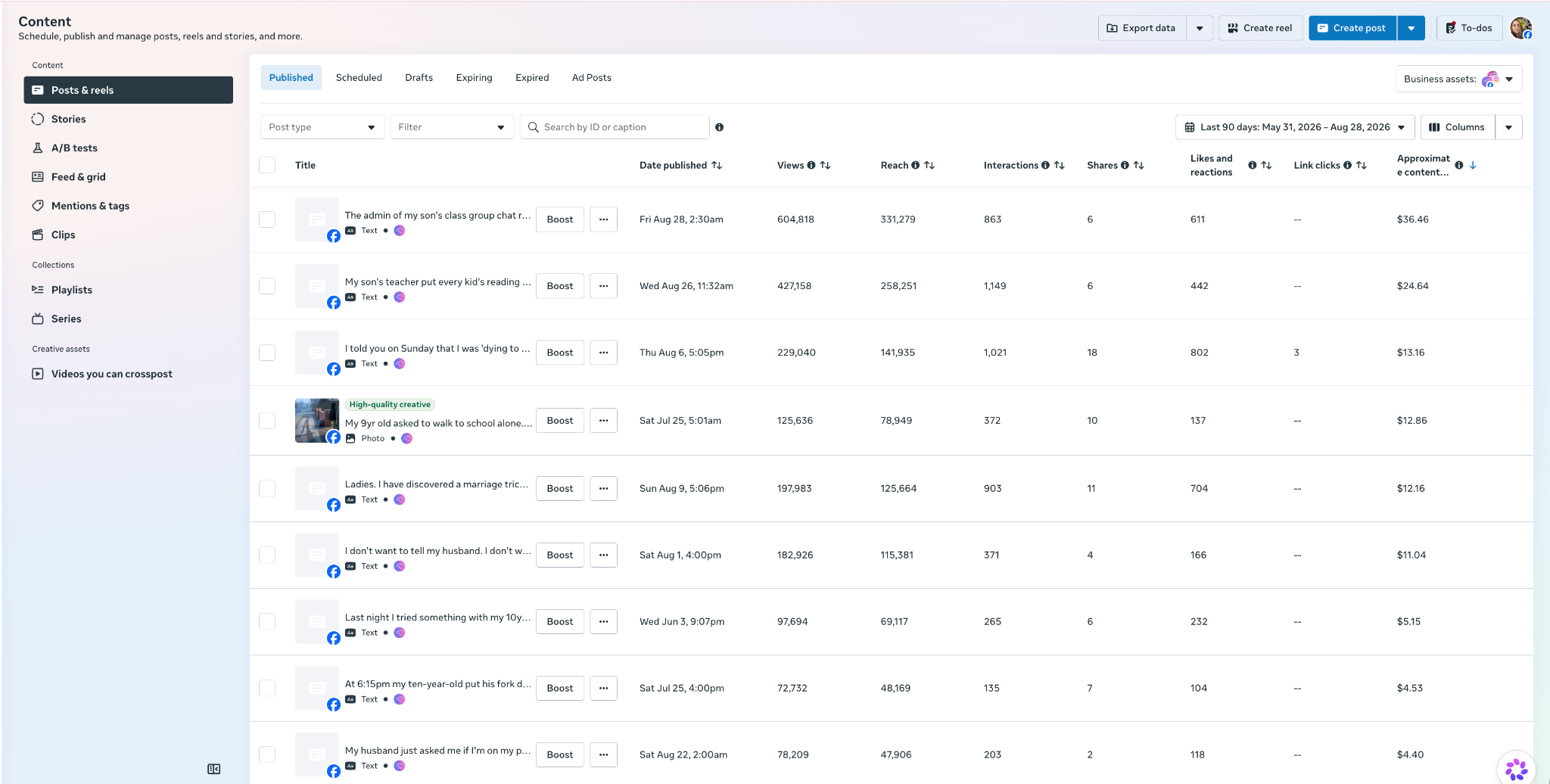Expand the Create post arrow menu
The height and width of the screenshot is (784, 1550).
pyautogui.click(x=1411, y=28)
